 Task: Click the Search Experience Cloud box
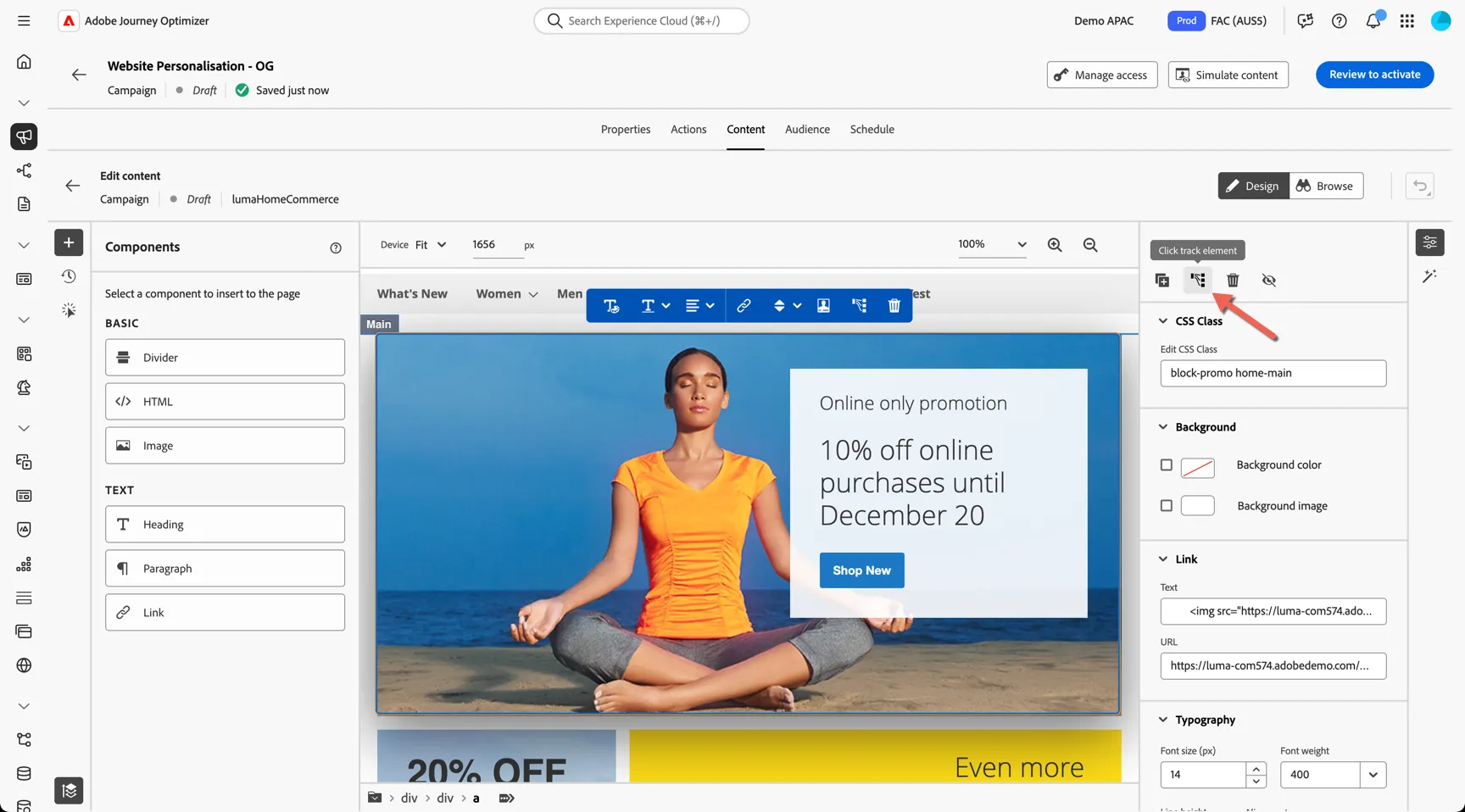tap(641, 20)
